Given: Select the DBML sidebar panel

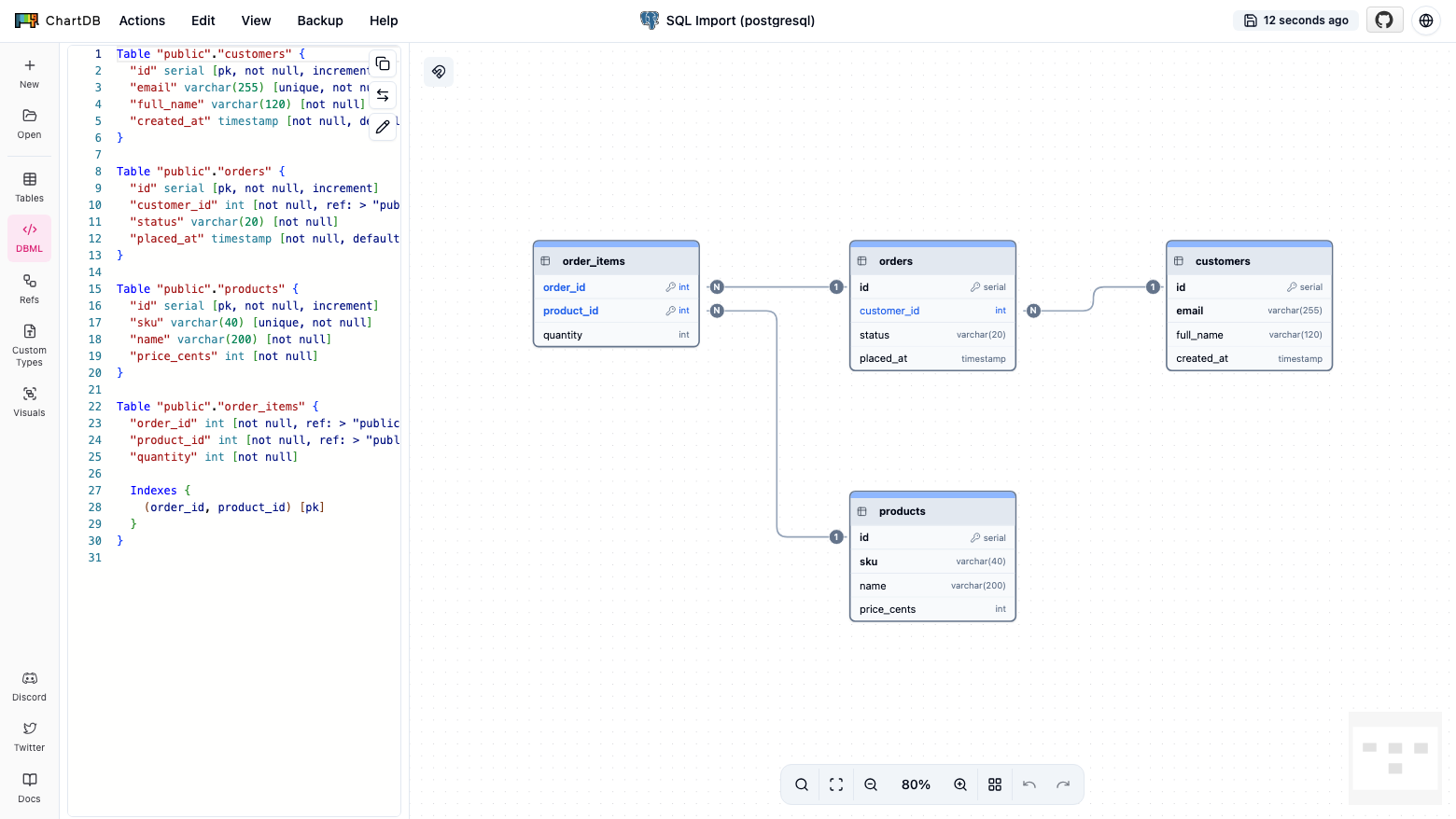Looking at the screenshot, I should (x=29, y=238).
